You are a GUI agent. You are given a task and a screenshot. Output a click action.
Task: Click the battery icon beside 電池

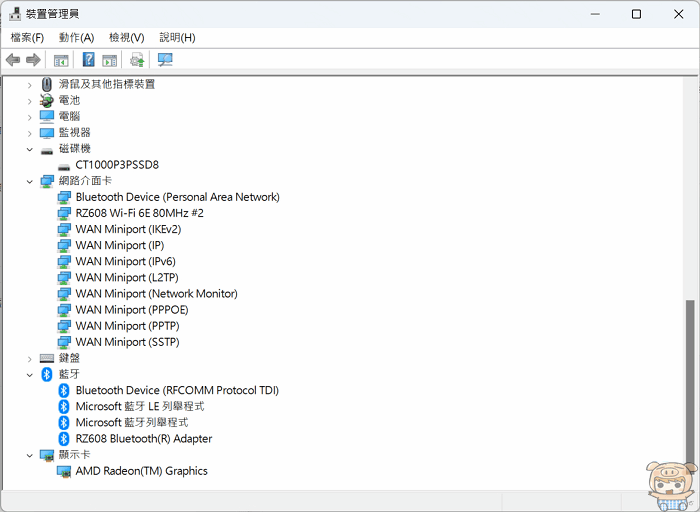click(46, 100)
